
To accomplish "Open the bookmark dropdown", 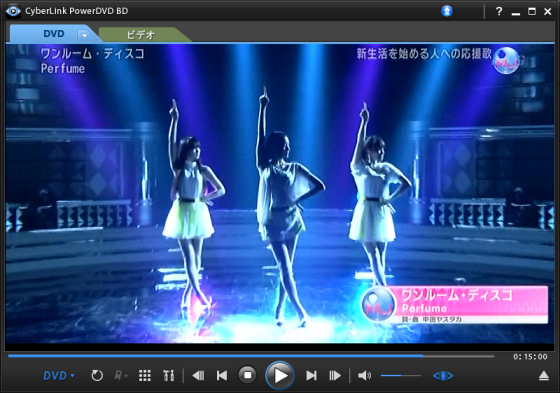I will pyautogui.click(x=121, y=375).
